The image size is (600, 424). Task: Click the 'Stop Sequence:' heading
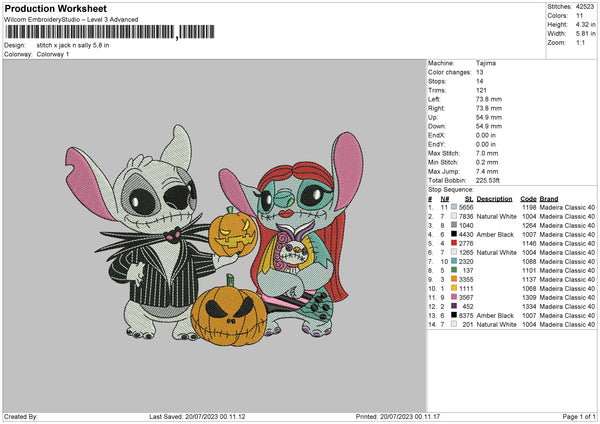[x=451, y=190]
